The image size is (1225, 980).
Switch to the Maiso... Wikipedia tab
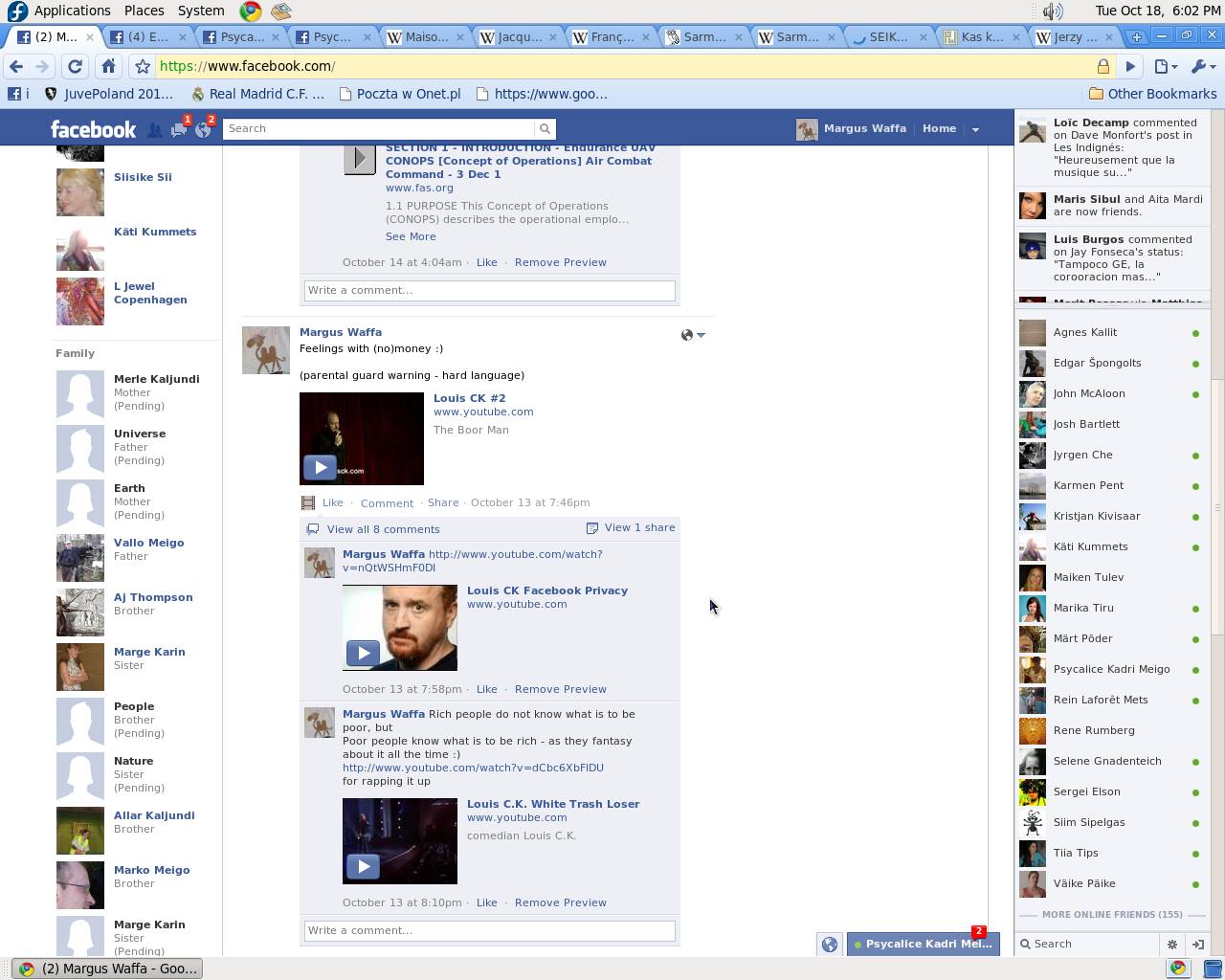425,36
